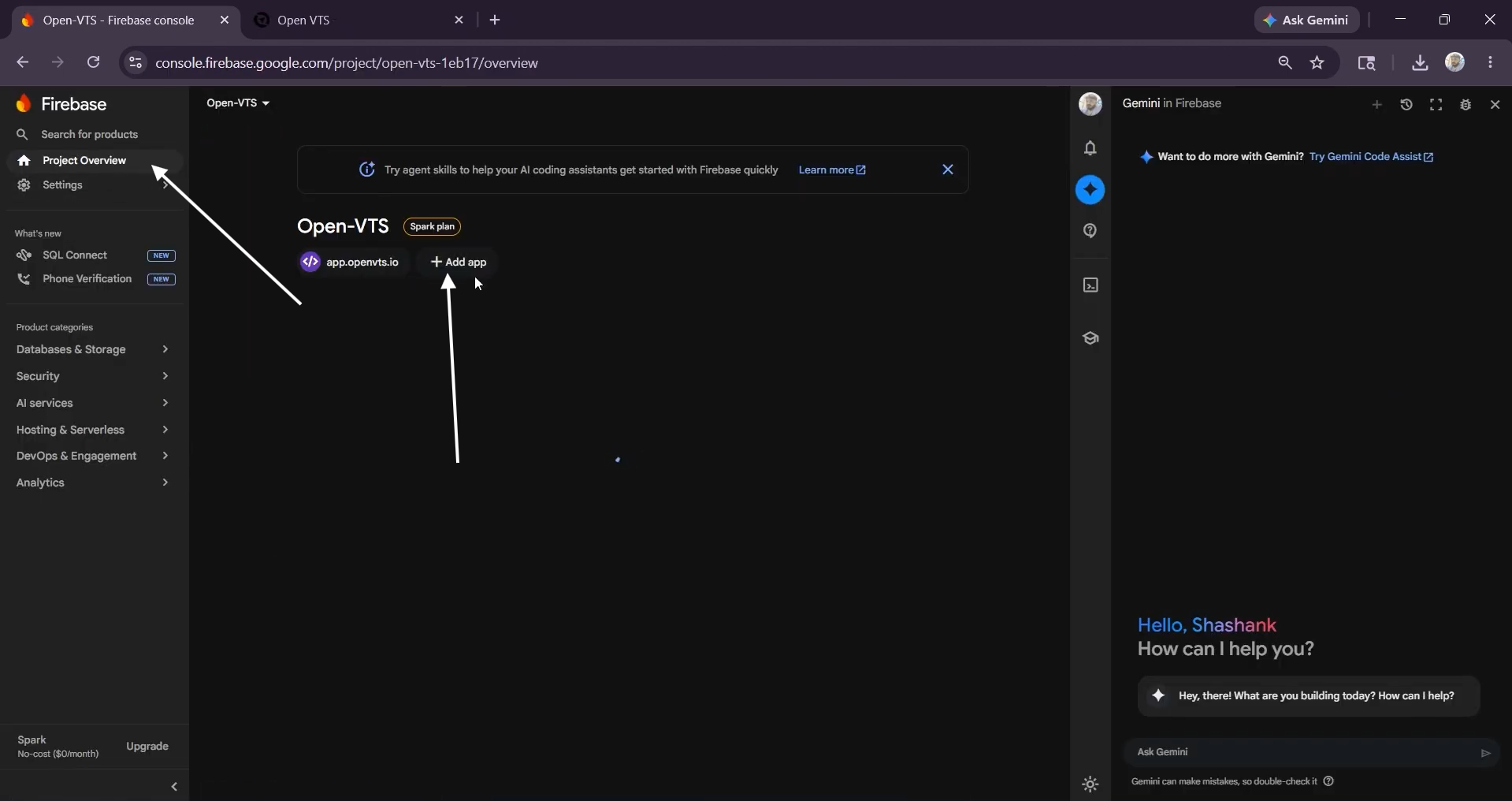Open notifications bell icon

[x=1090, y=148]
